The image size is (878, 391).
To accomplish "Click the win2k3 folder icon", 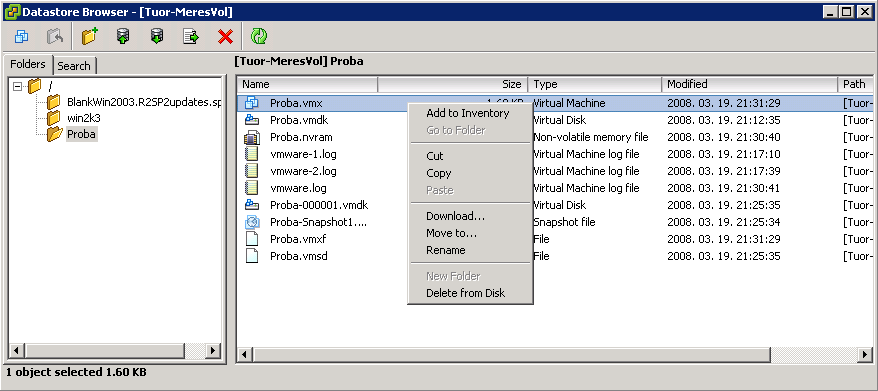I will point(54,118).
